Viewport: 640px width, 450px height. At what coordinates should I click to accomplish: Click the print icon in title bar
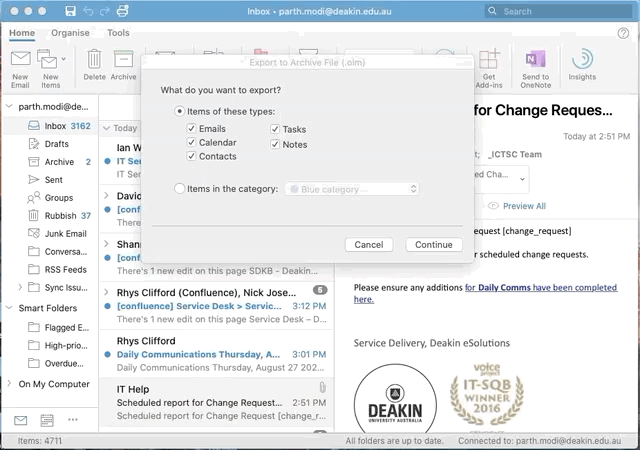122,11
